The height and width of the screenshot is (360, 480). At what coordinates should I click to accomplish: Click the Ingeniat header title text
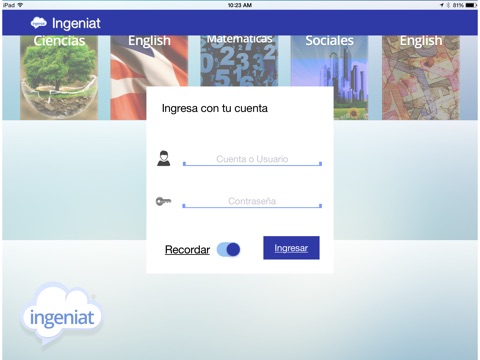click(76, 23)
